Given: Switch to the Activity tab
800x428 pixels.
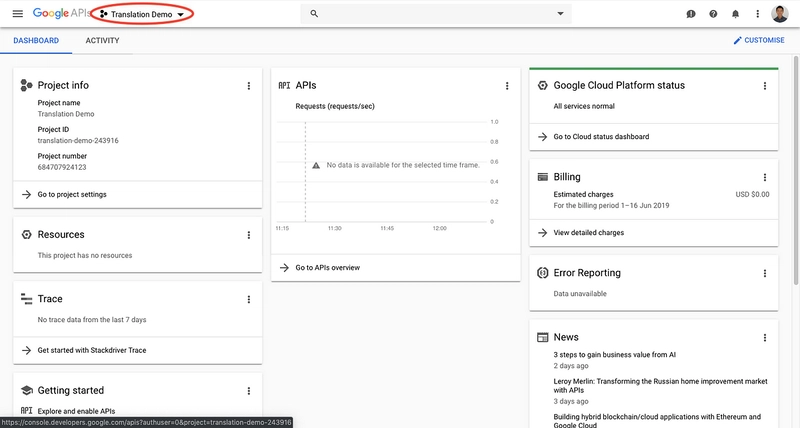Looking at the screenshot, I should 102,41.
